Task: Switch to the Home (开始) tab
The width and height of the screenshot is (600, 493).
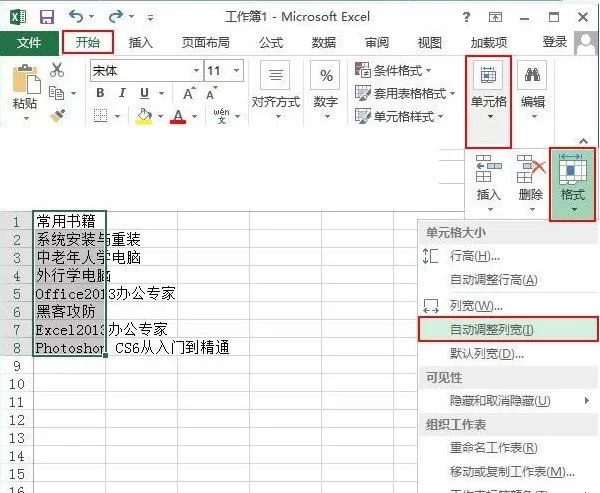Action: coord(88,42)
